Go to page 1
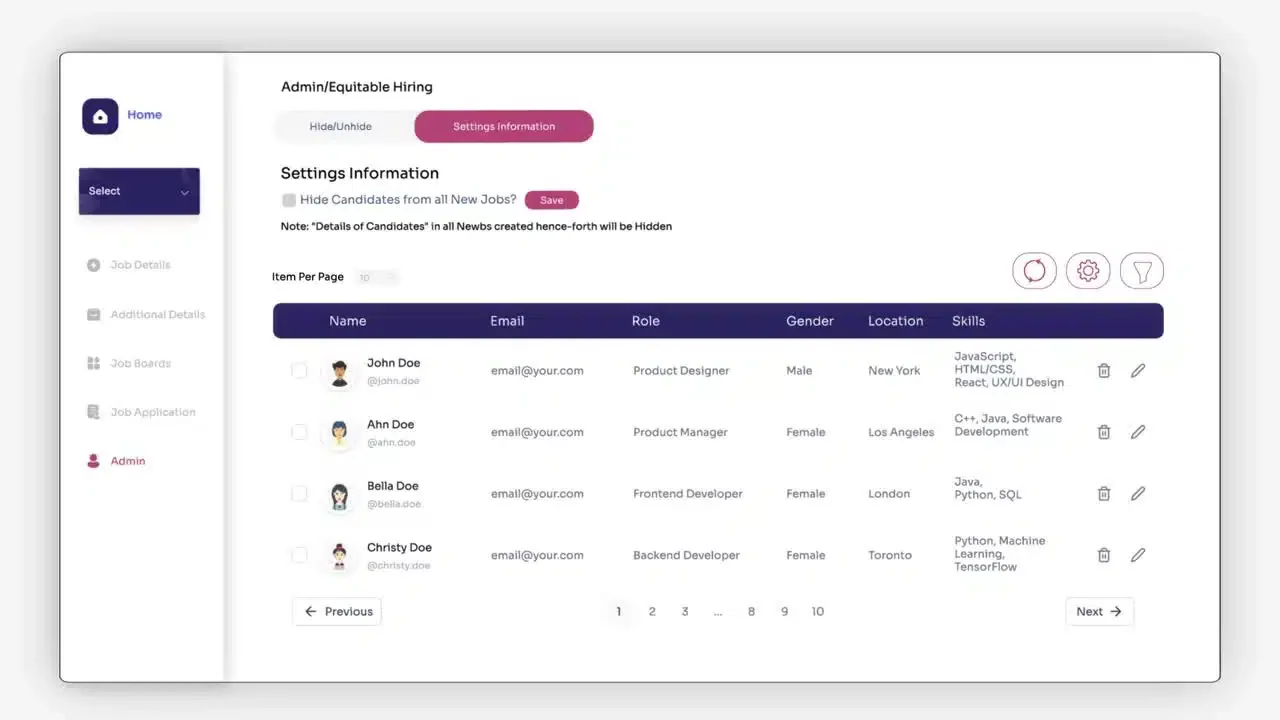The height and width of the screenshot is (720, 1280). (x=619, y=612)
